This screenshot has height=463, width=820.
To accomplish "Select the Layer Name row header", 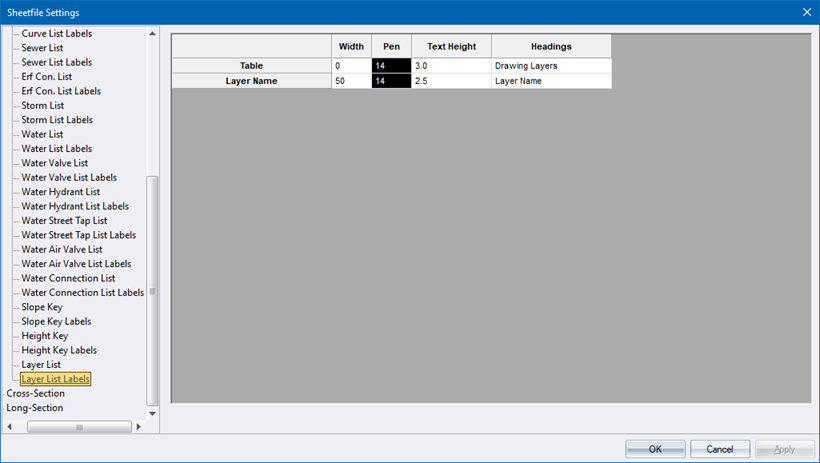I will coord(251,81).
